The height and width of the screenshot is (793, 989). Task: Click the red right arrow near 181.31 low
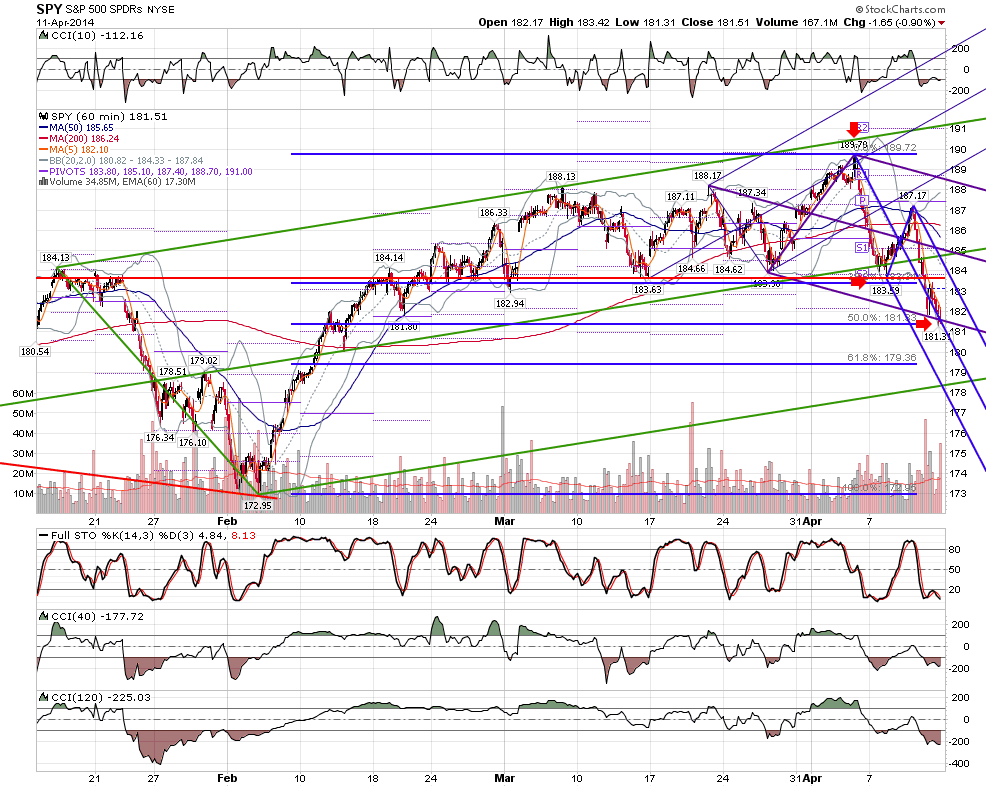pyautogui.click(x=923, y=324)
